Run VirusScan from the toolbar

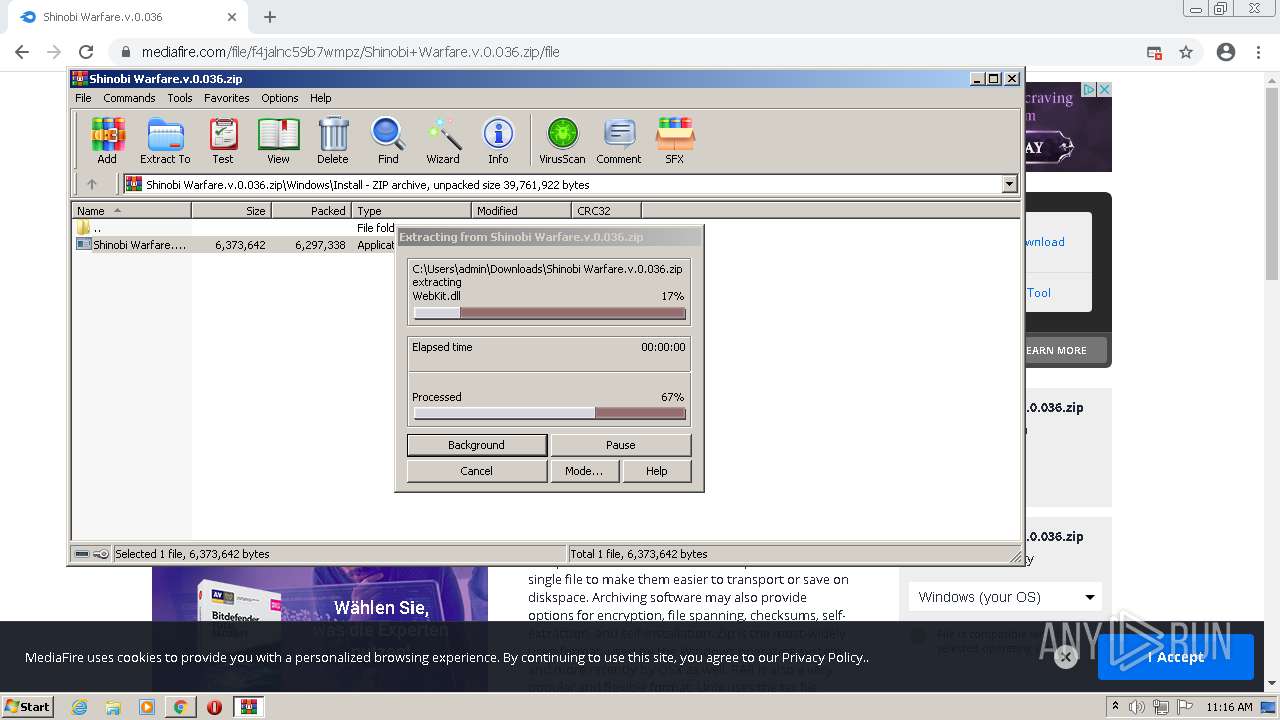(x=562, y=140)
